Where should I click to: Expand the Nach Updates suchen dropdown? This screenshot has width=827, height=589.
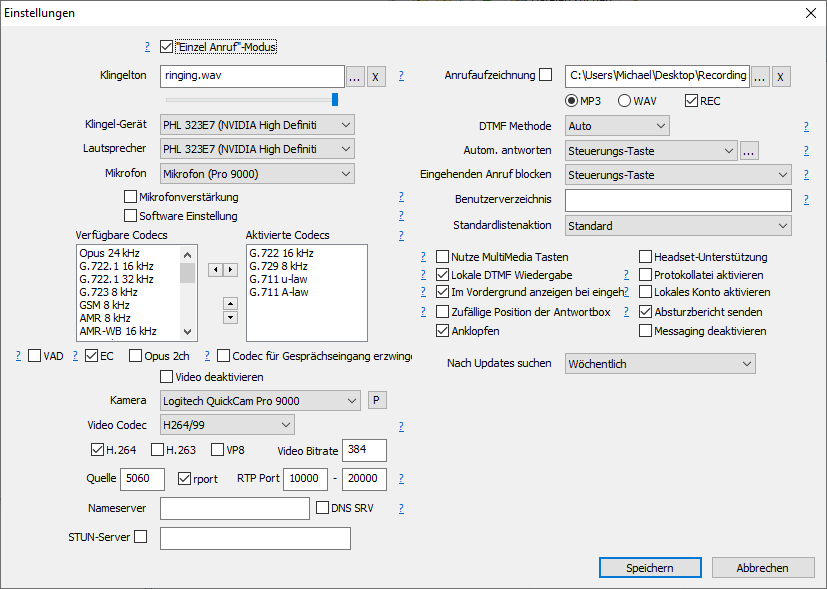[659, 364]
